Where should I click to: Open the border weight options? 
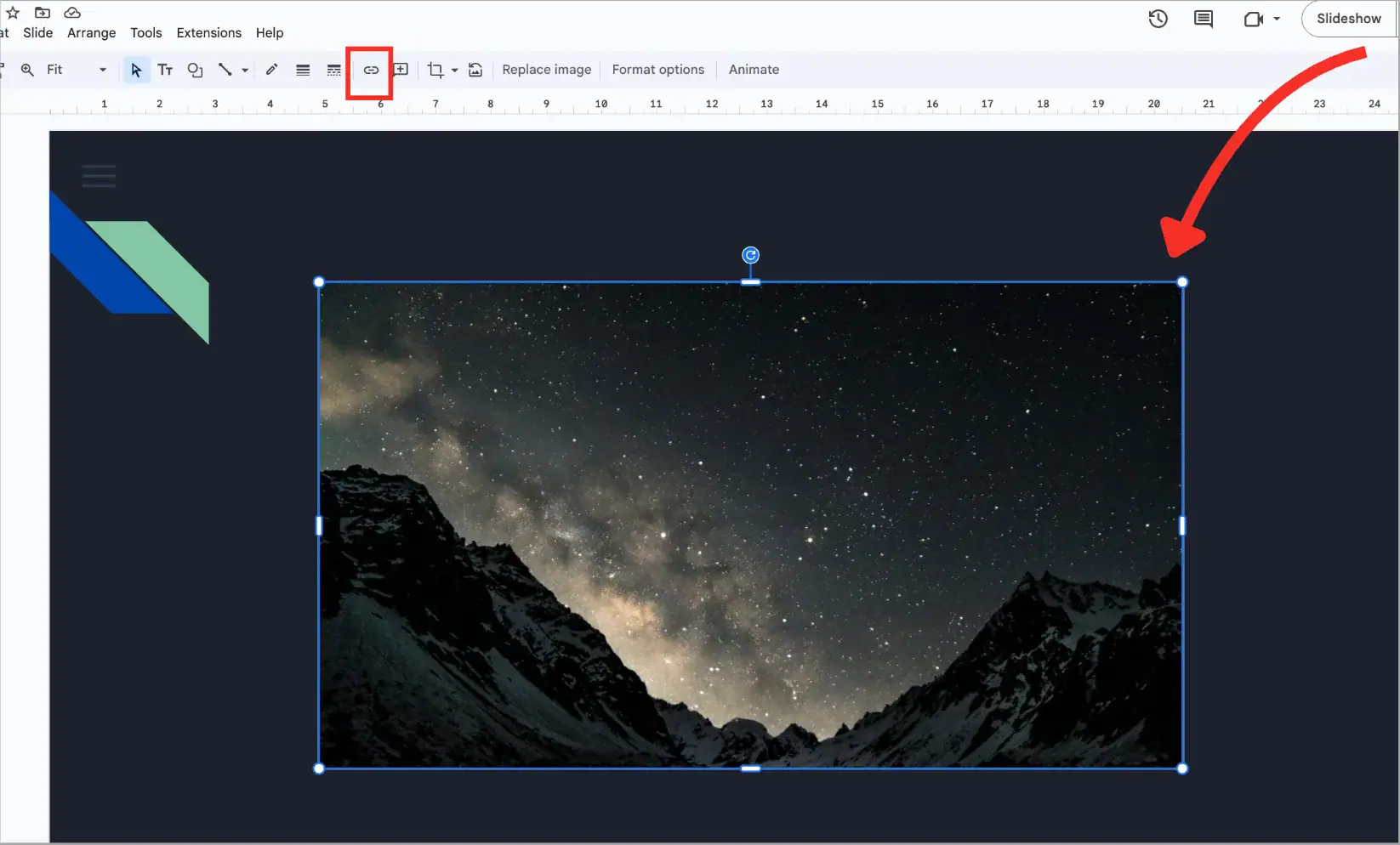(303, 70)
